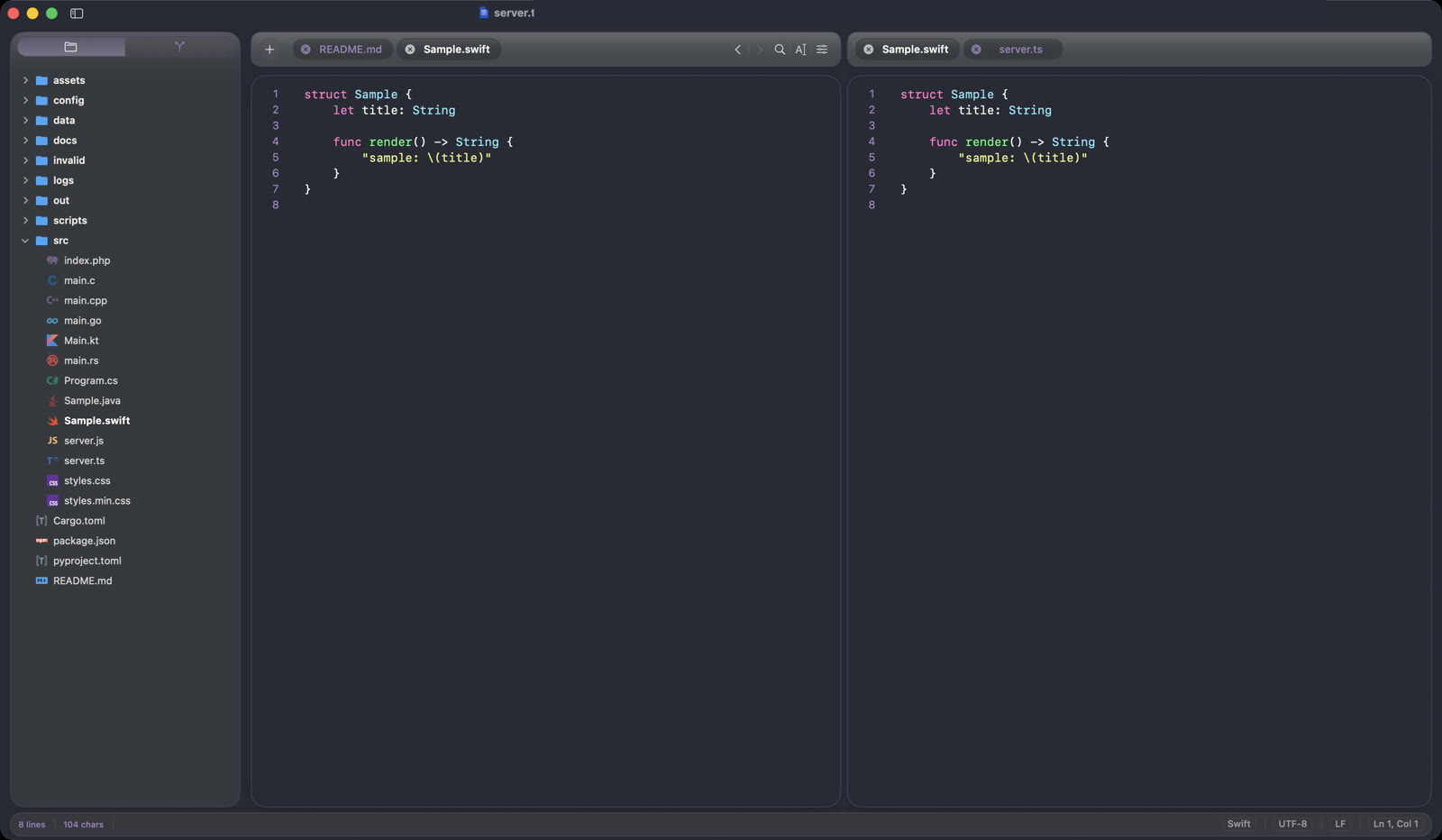Switch to file navigator view in sidebar
The image size is (1442, 840).
pyautogui.click(x=71, y=47)
